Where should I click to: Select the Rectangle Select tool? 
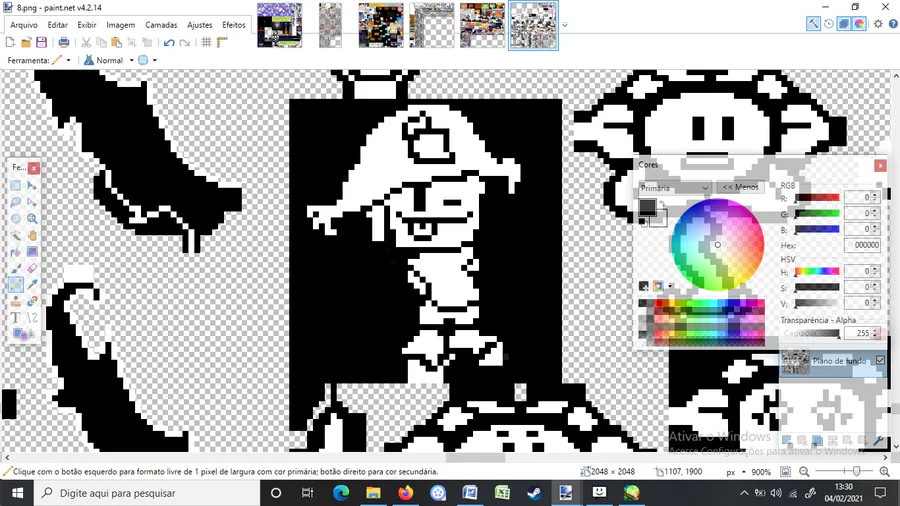[15, 185]
